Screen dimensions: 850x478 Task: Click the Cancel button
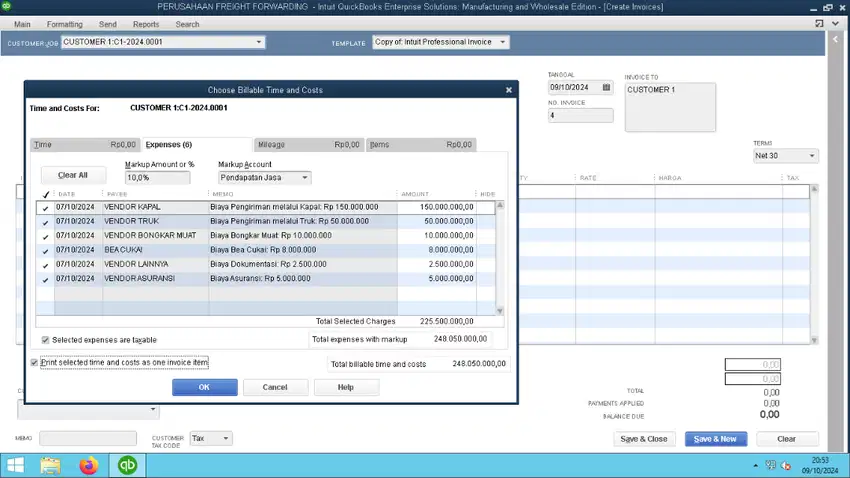(x=275, y=387)
